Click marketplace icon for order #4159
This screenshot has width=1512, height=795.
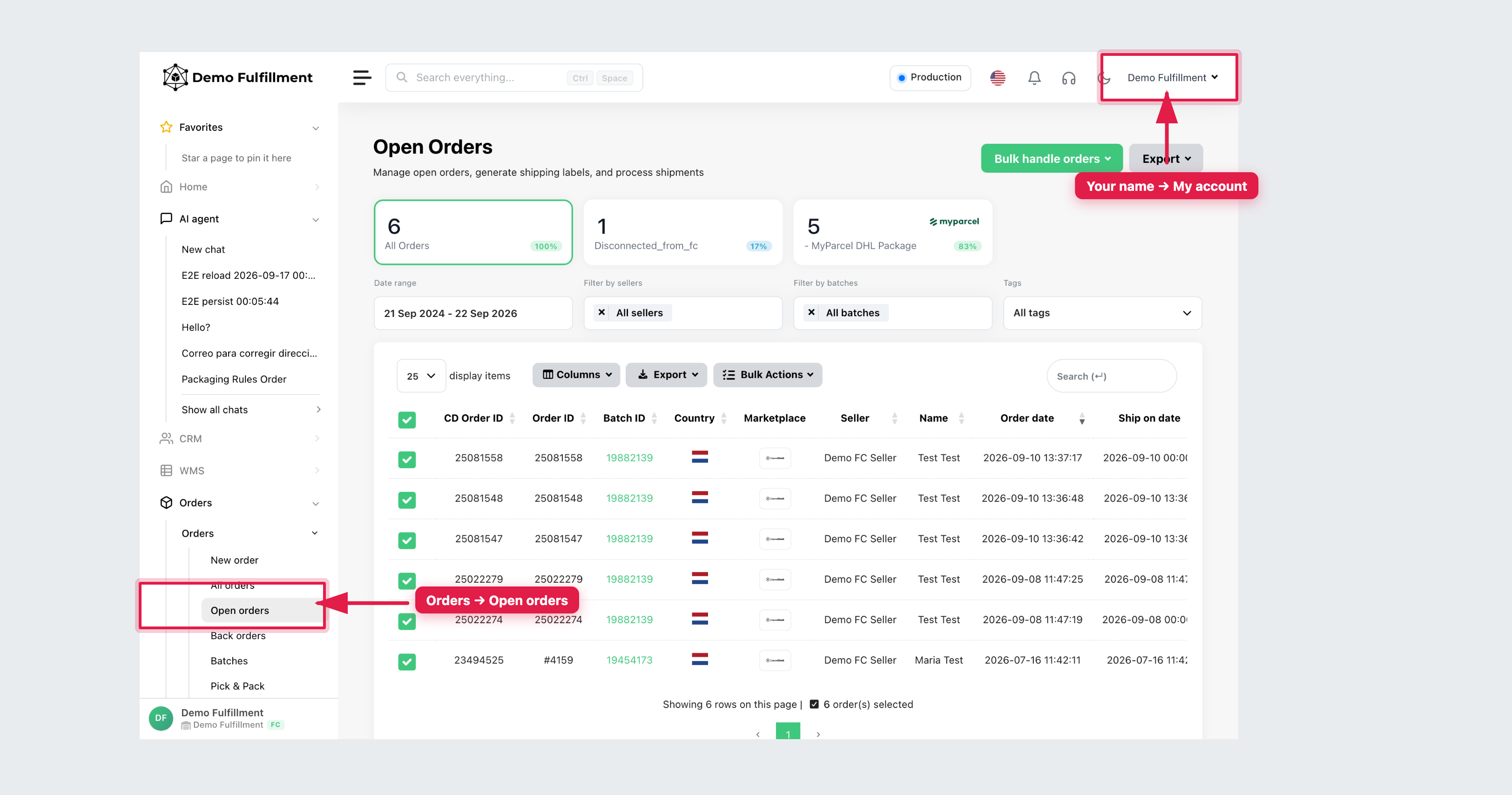point(775,660)
